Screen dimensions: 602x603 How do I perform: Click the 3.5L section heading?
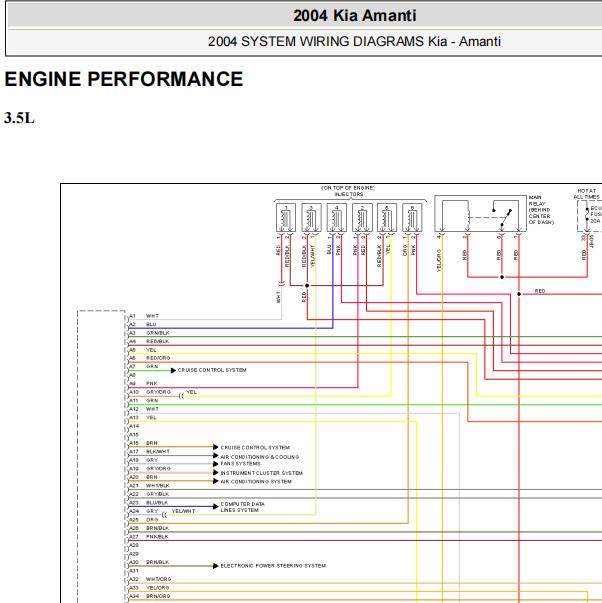coord(19,118)
